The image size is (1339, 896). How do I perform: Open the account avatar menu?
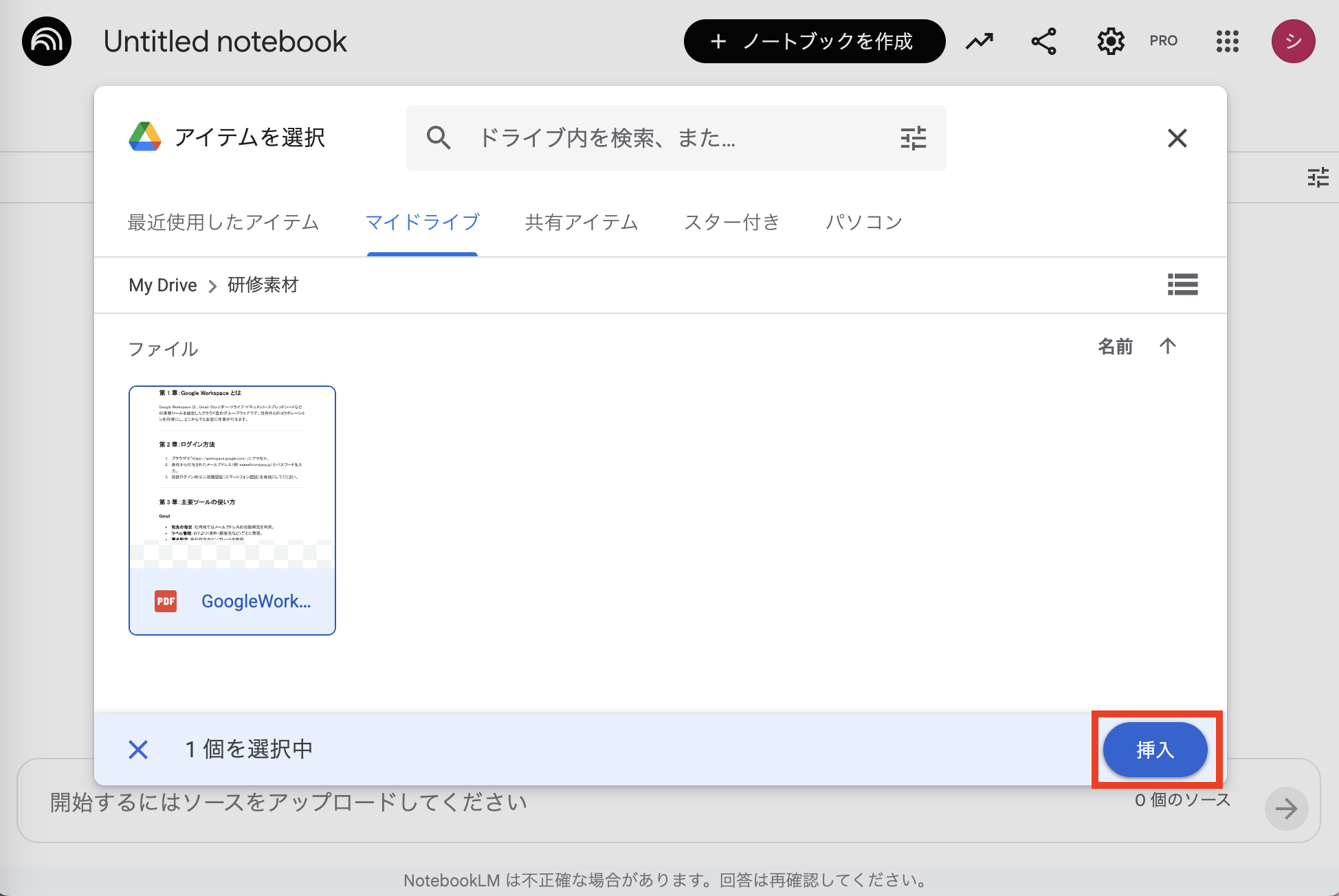1293,41
